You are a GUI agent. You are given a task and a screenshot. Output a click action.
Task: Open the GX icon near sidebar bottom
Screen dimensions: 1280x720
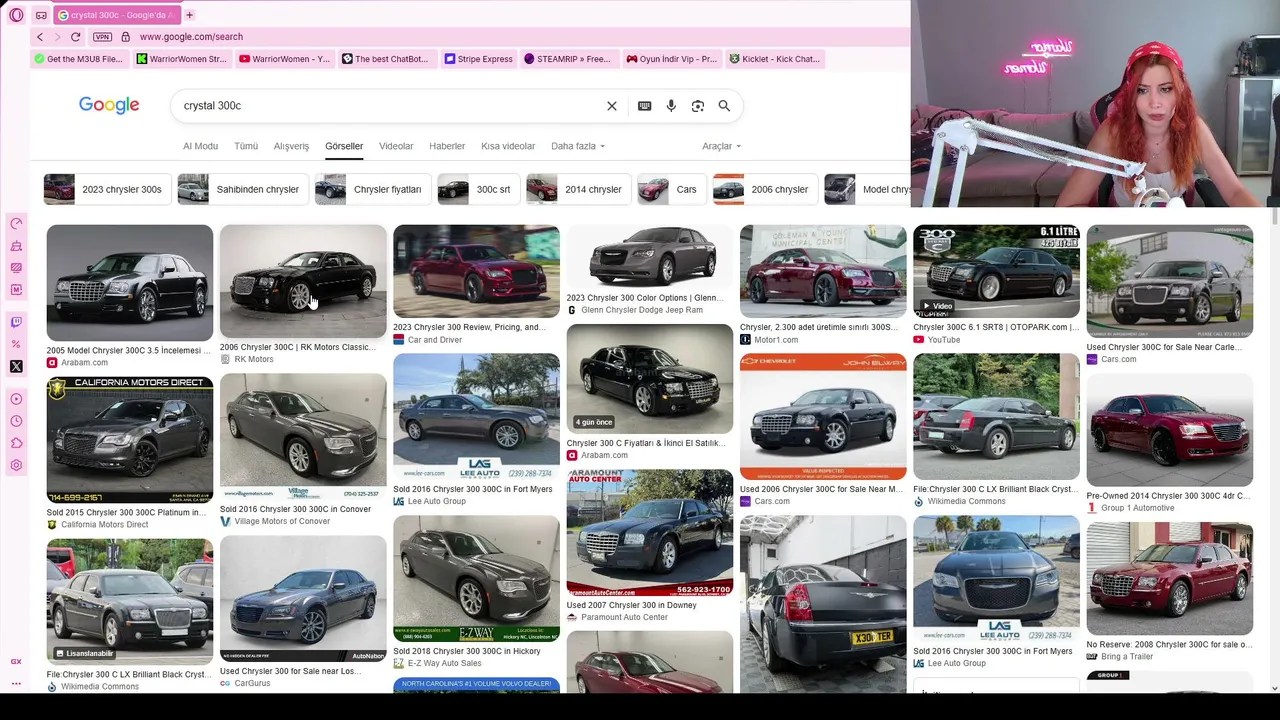pos(16,662)
